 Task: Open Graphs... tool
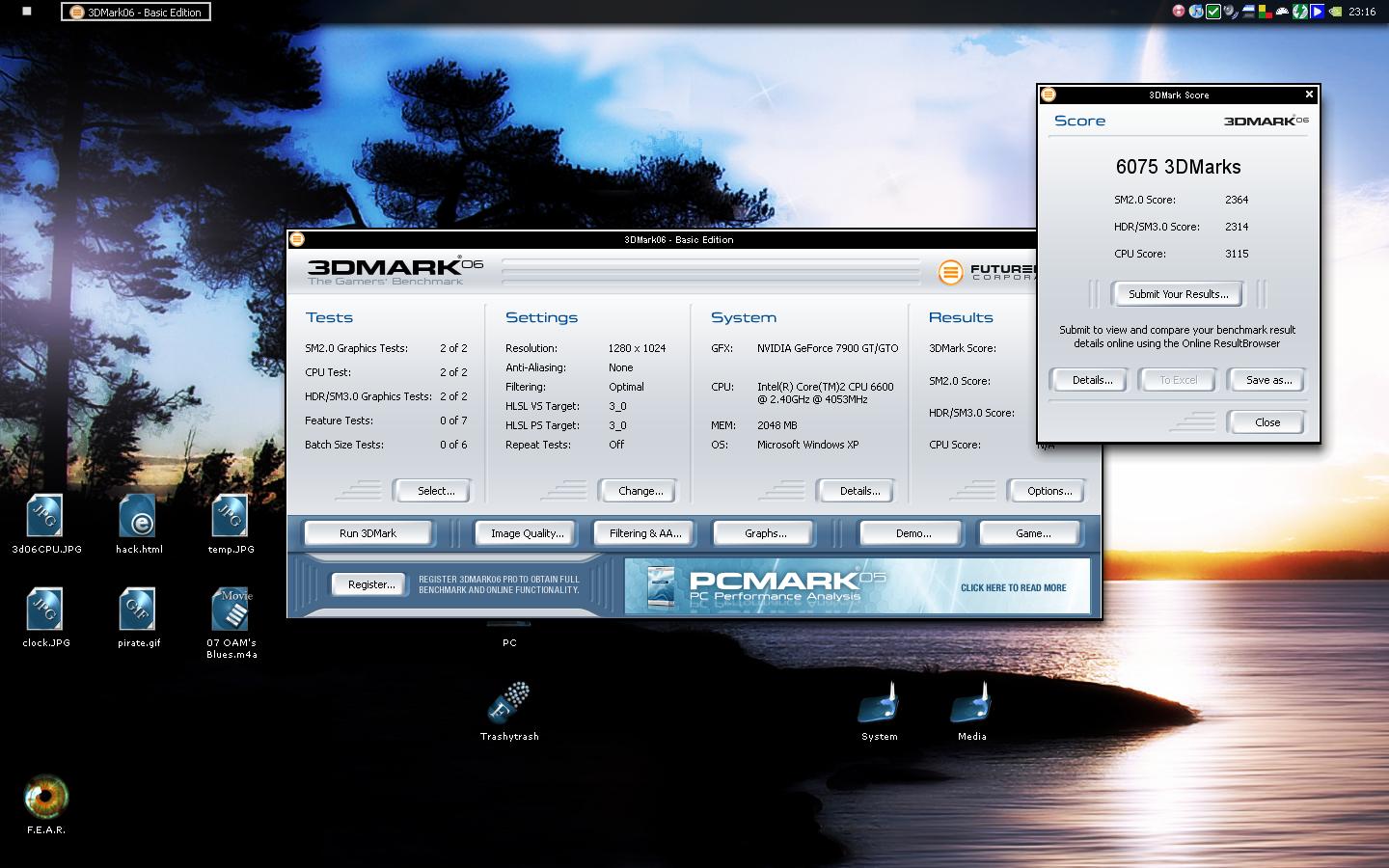coord(764,533)
